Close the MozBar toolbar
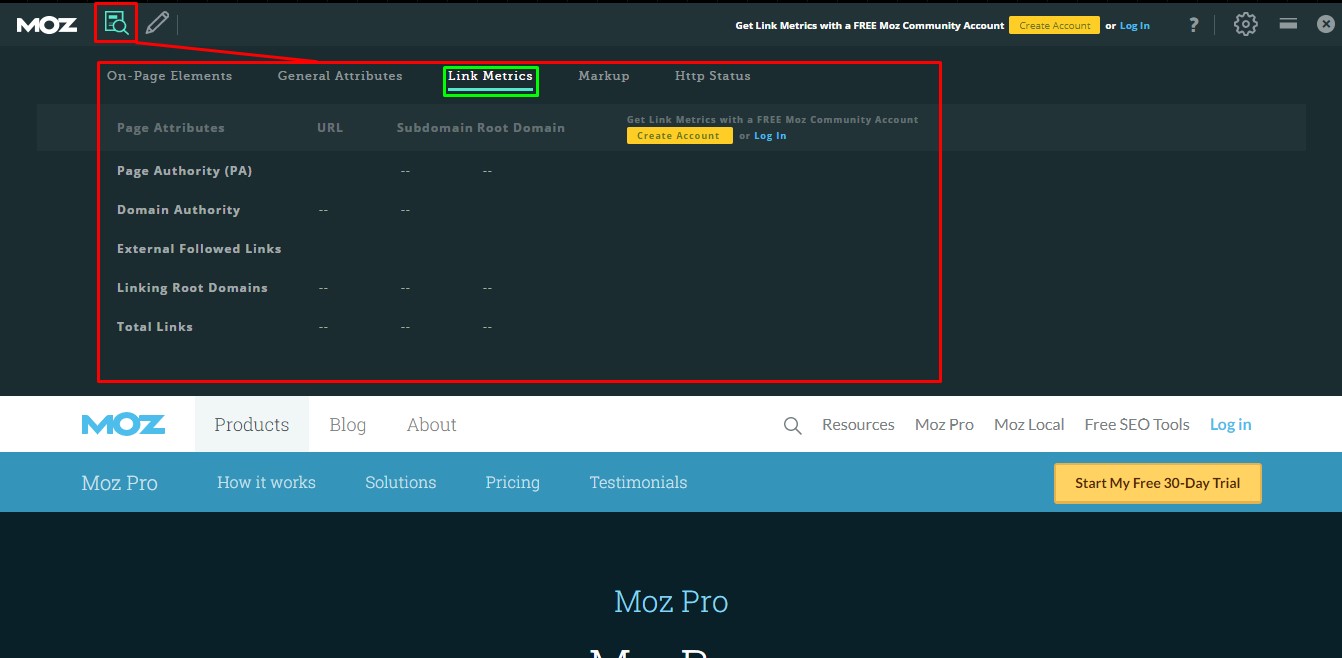The image size is (1342, 658). 1325,24
